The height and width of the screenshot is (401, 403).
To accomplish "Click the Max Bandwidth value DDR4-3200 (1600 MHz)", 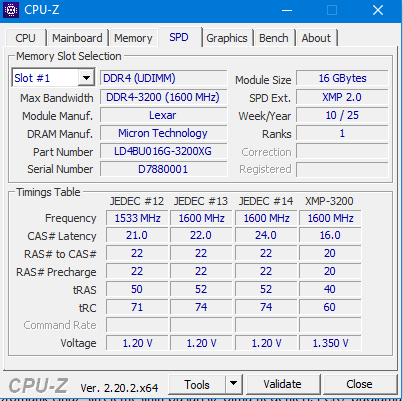I will coord(164,97).
